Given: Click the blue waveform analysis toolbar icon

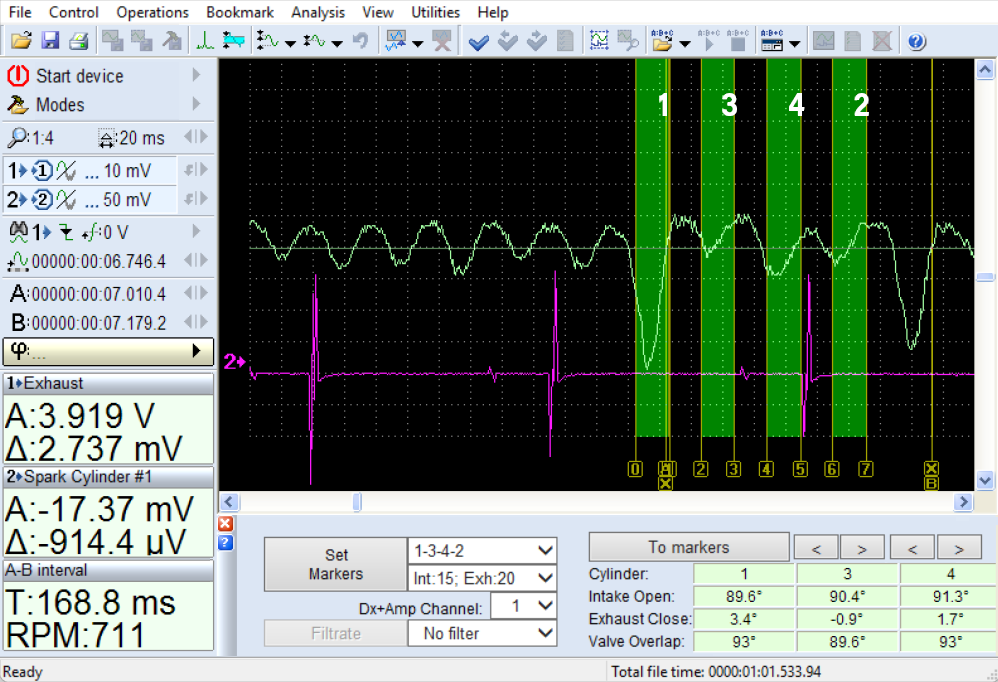Looking at the screenshot, I should click(396, 41).
